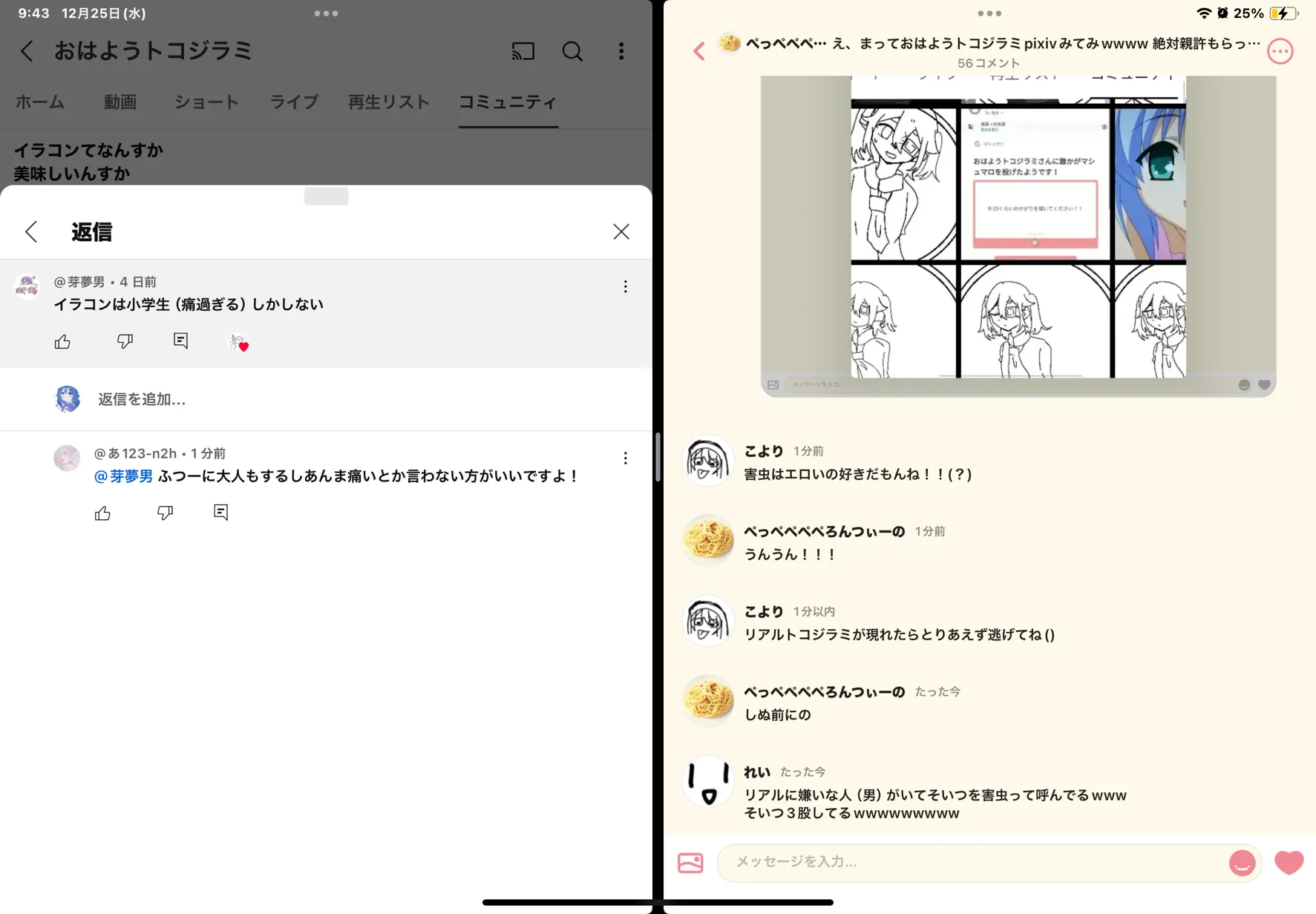The height and width of the screenshot is (914, 1316).
Task: Open options menu for 芽夢男's comment
Action: tap(625, 286)
